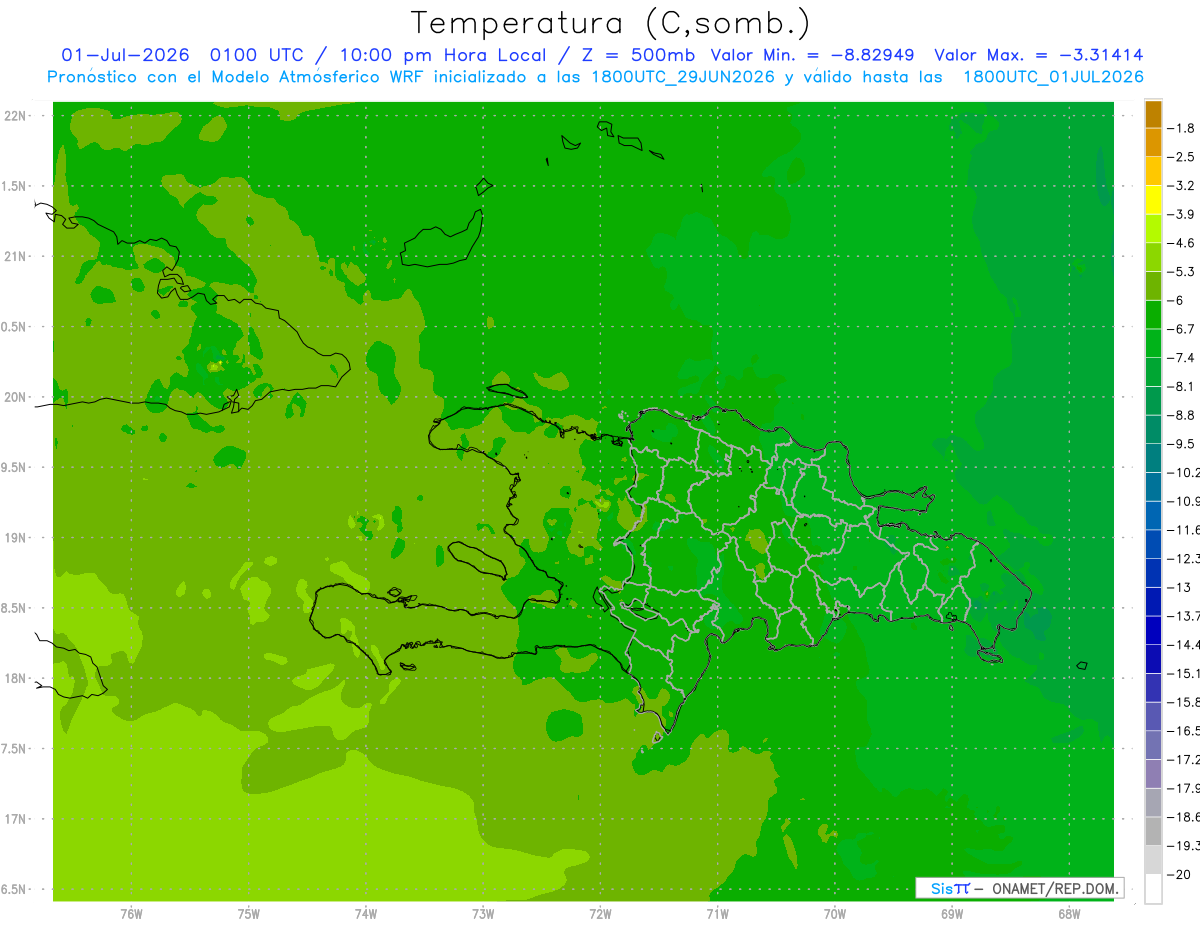Pick the brown top swatch of the color bar

(x=1153, y=114)
